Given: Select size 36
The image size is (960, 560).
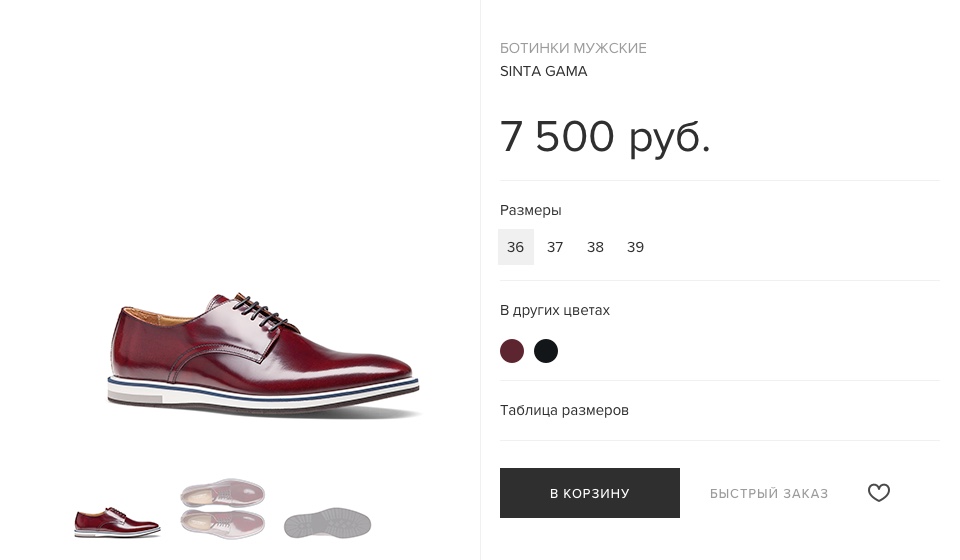Looking at the screenshot, I should pos(515,247).
